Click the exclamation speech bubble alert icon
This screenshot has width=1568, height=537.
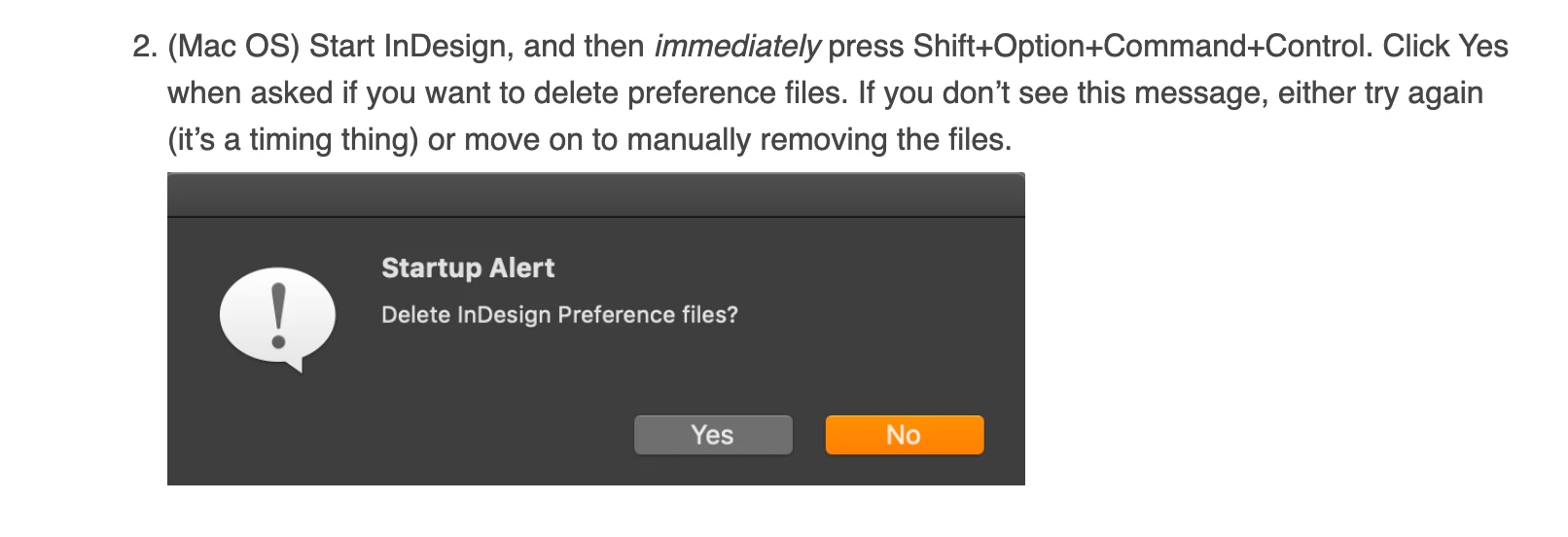[x=277, y=319]
